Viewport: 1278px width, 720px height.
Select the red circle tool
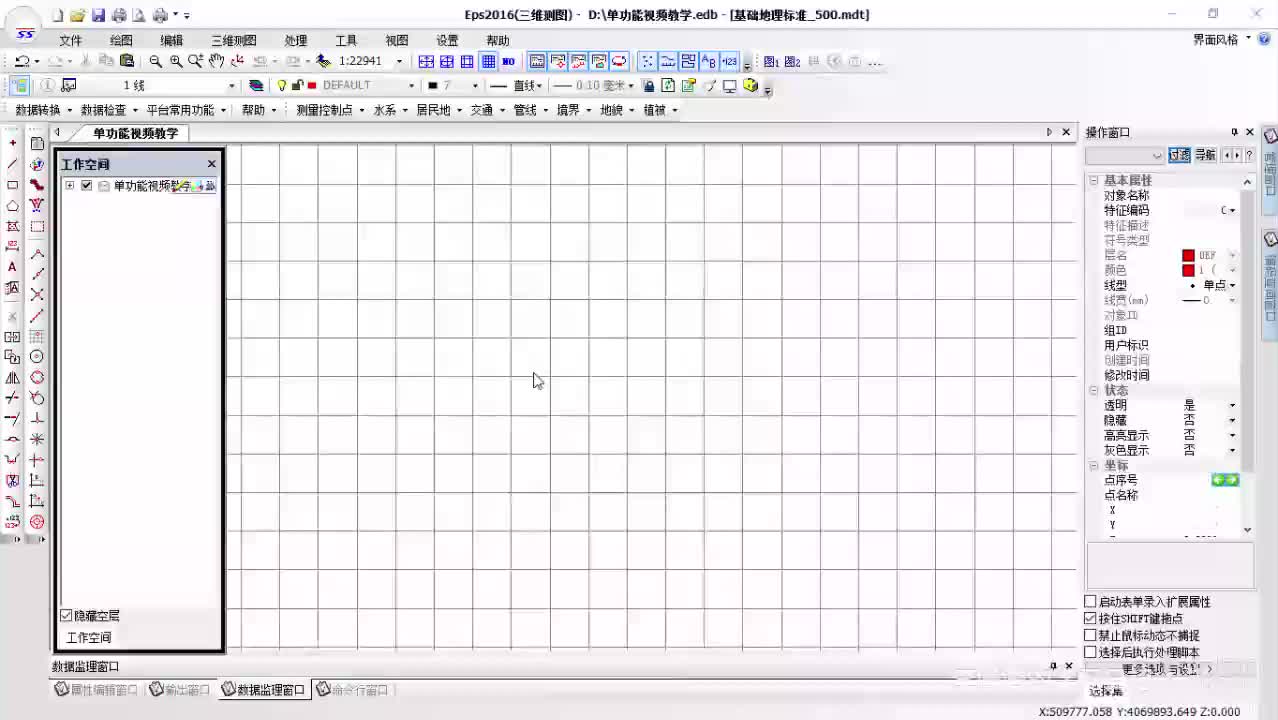(x=37, y=378)
